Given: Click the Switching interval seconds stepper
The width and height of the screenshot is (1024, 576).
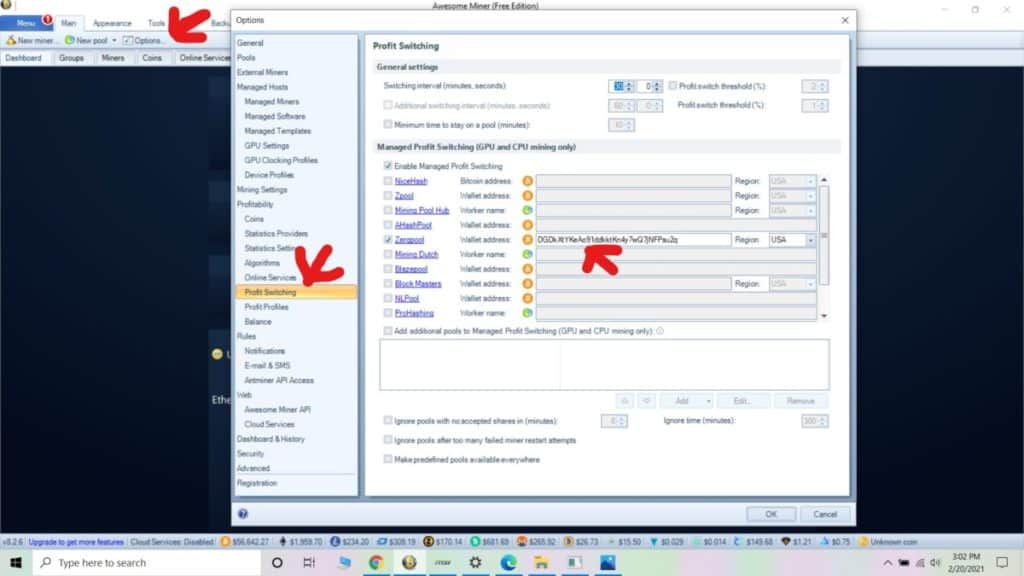Looking at the screenshot, I should [x=658, y=86].
